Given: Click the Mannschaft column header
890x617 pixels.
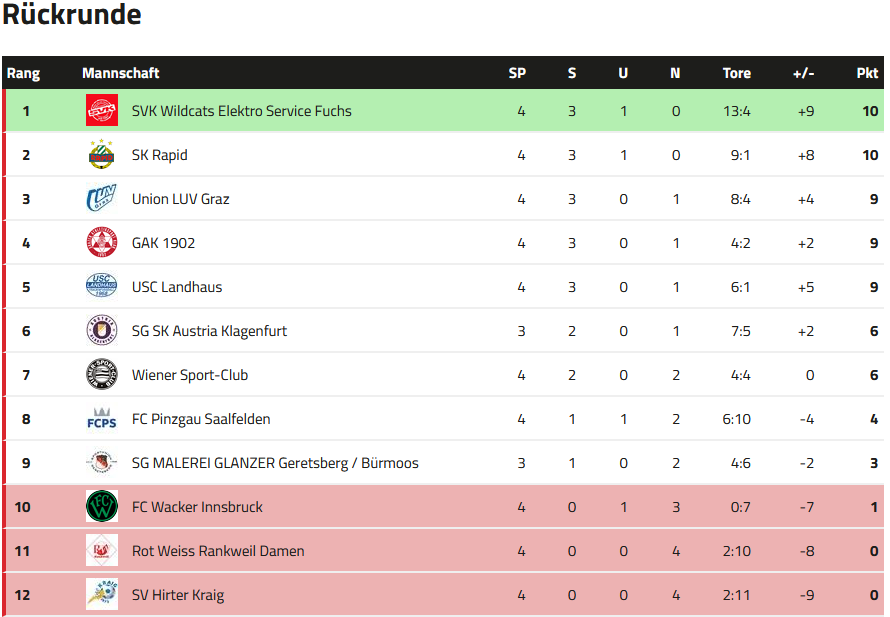Looking at the screenshot, I should point(120,73).
